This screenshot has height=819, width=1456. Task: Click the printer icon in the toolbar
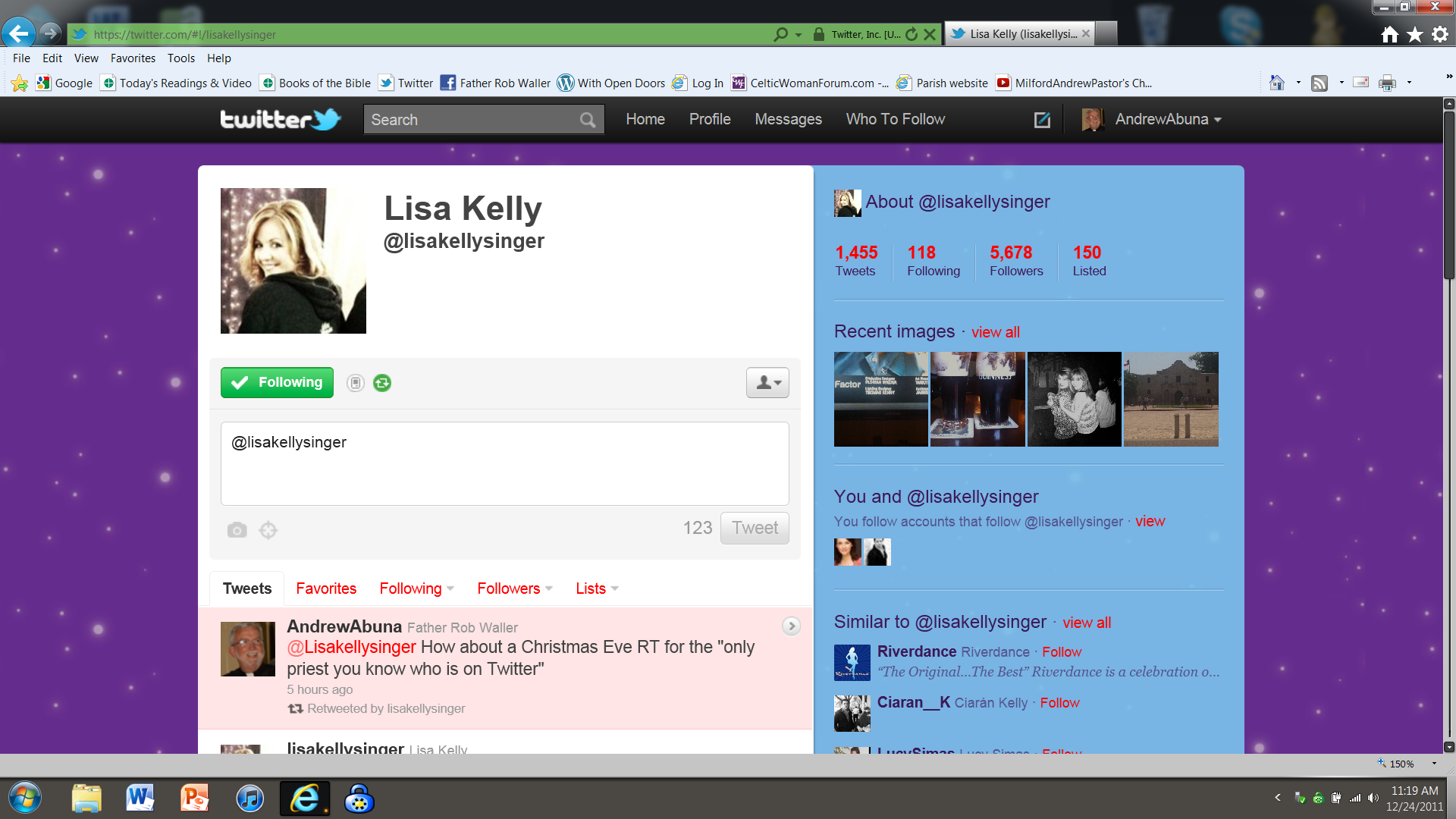coord(1387,83)
